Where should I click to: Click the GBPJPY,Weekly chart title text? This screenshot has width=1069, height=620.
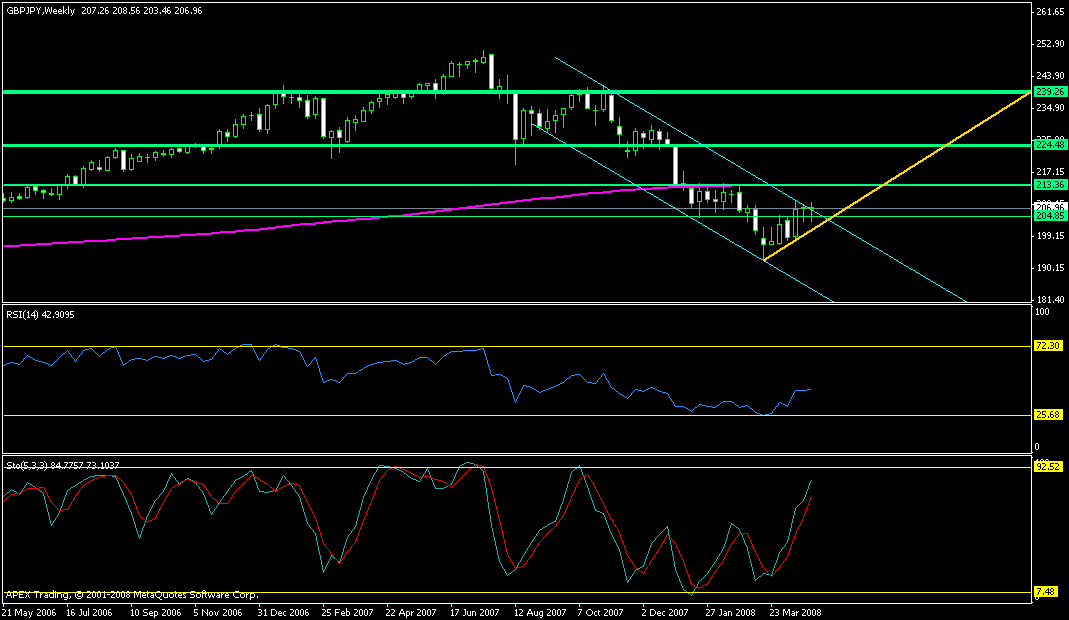click(x=40, y=9)
